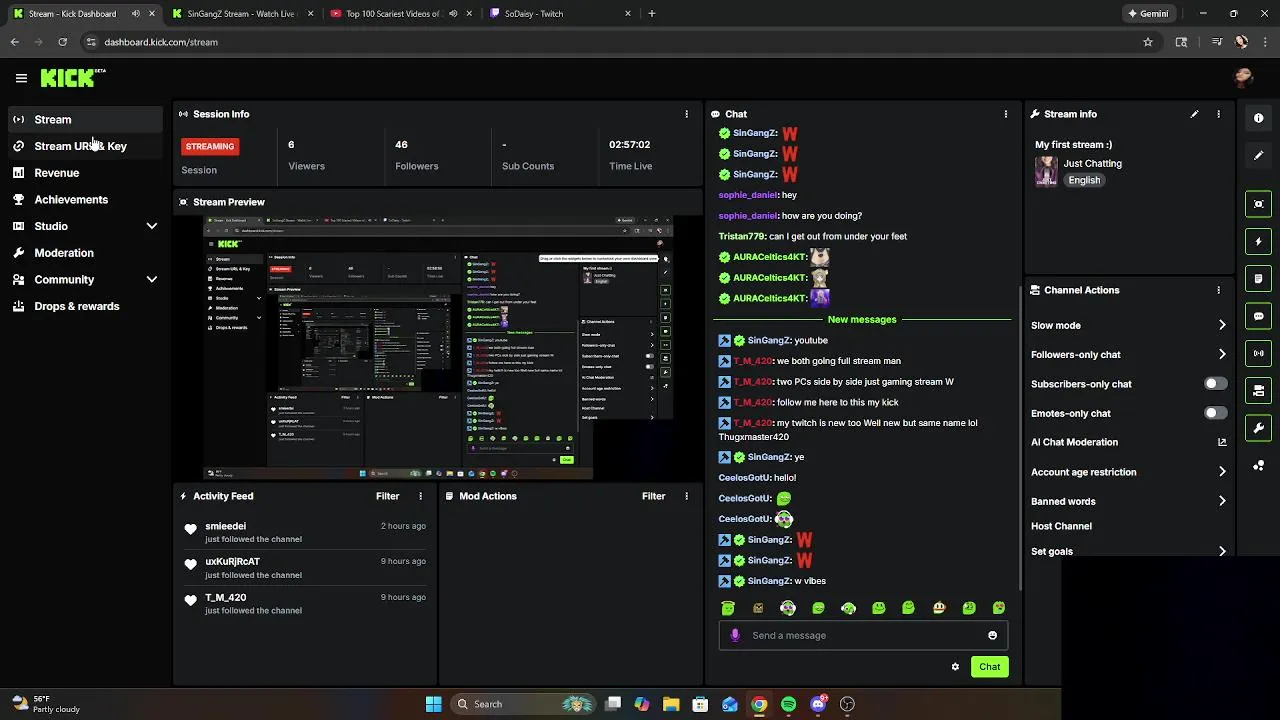The width and height of the screenshot is (1280, 720).
Task: Open the Activity Feed Filter dropdown
Action: tap(387, 496)
